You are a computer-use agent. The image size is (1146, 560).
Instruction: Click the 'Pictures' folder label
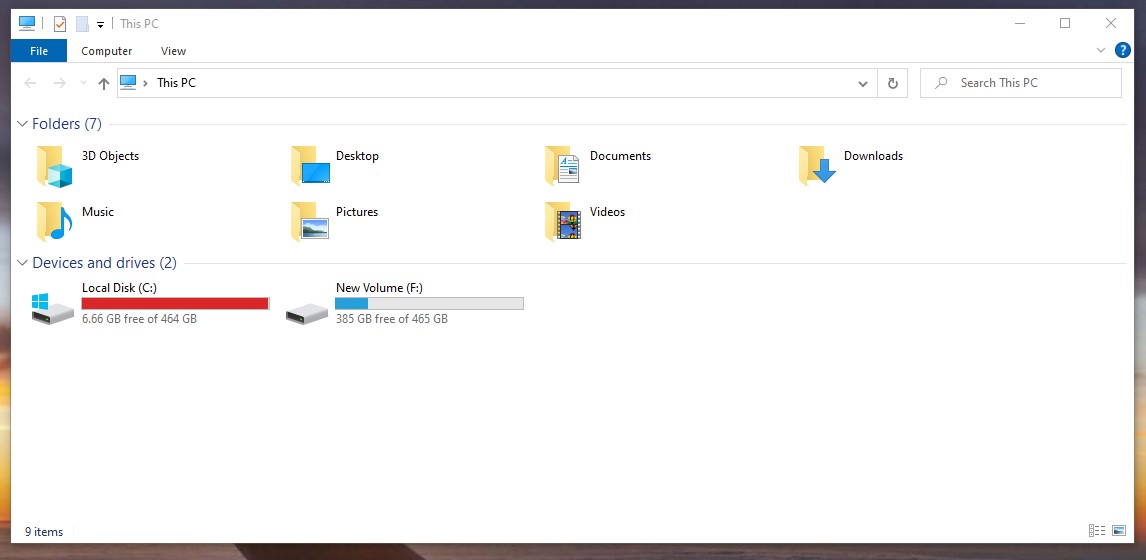(x=357, y=212)
